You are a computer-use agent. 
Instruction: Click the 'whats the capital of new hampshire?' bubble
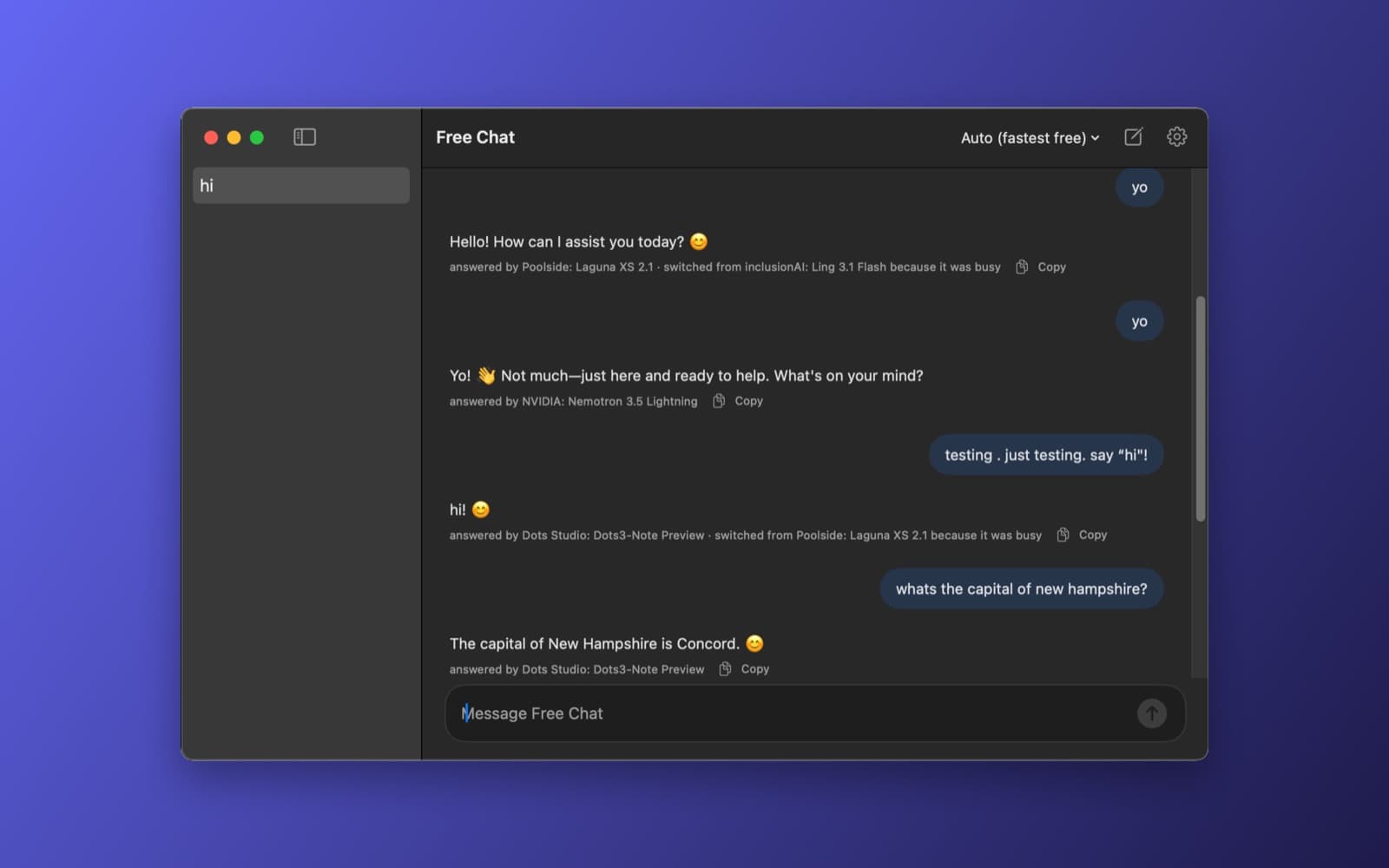1022,589
